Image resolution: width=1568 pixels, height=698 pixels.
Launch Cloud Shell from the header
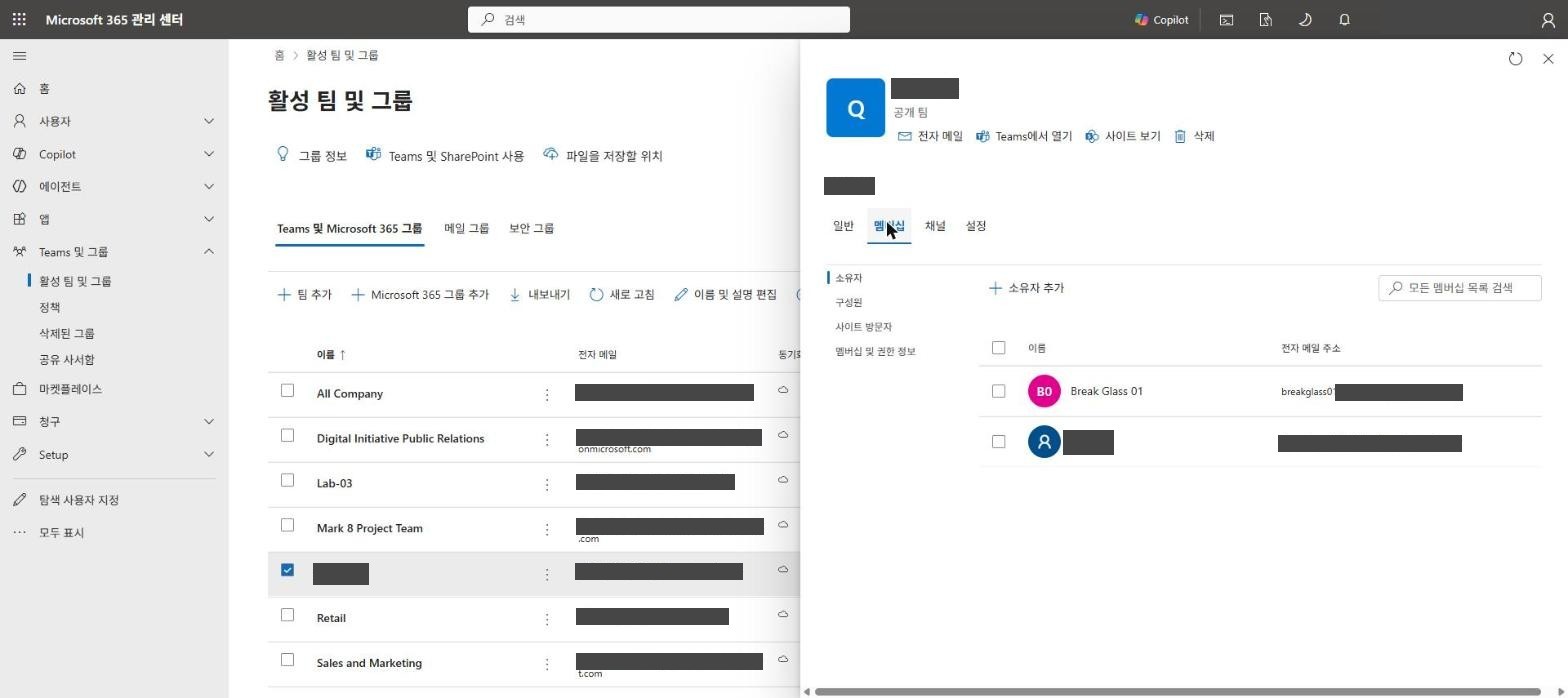click(x=1226, y=19)
